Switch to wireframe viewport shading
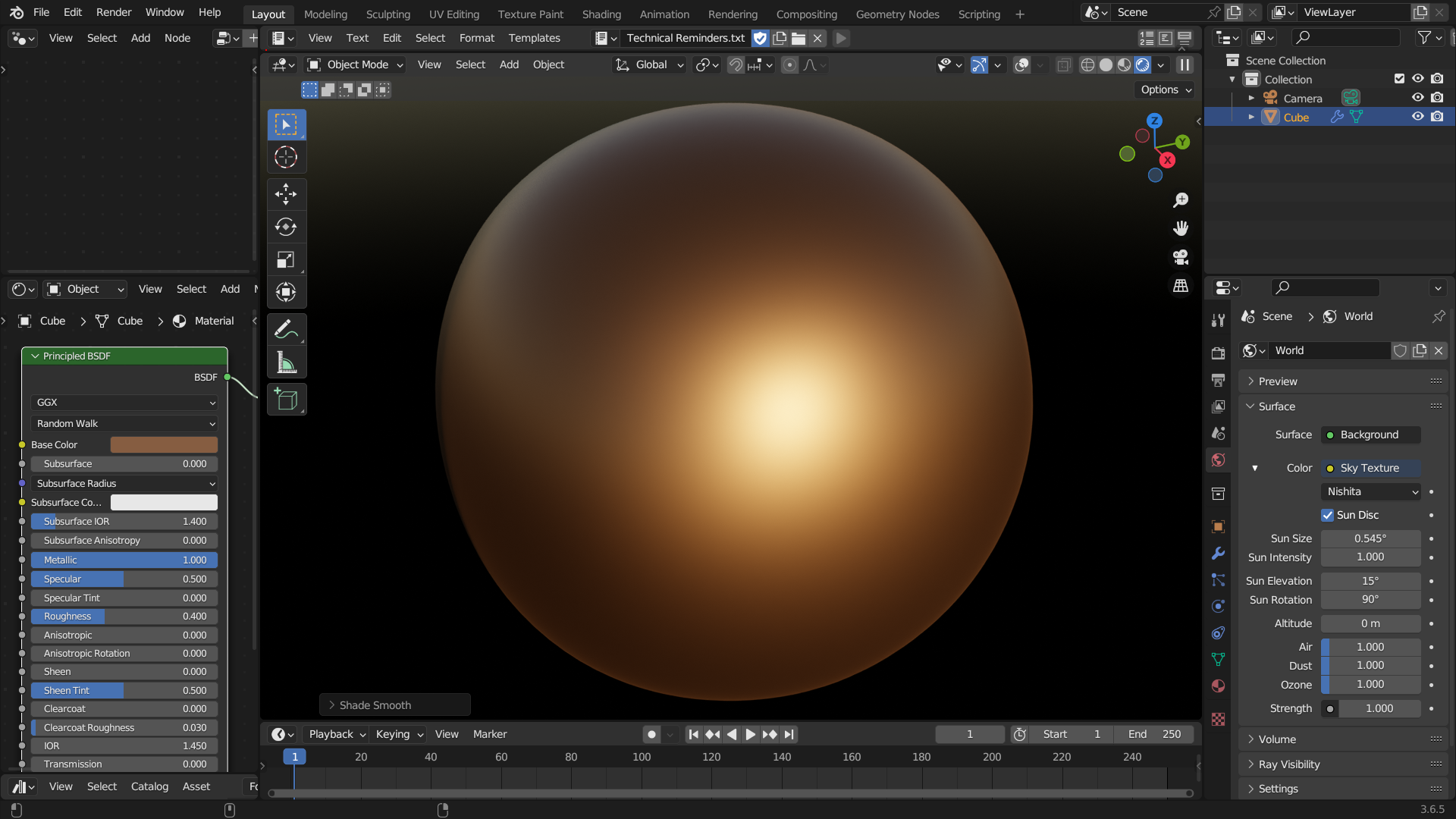The width and height of the screenshot is (1456, 819). click(1087, 65)
